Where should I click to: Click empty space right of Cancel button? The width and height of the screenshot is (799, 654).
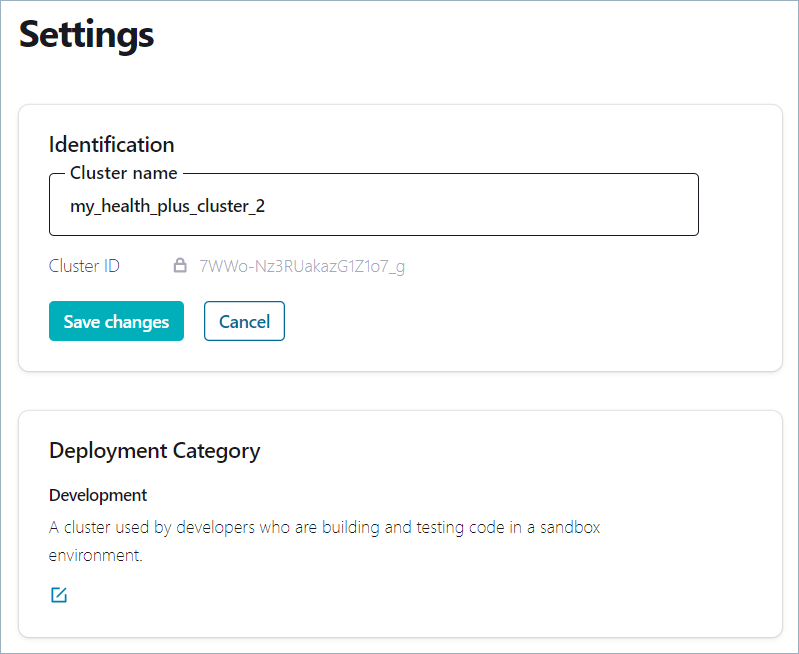(500, 321)
